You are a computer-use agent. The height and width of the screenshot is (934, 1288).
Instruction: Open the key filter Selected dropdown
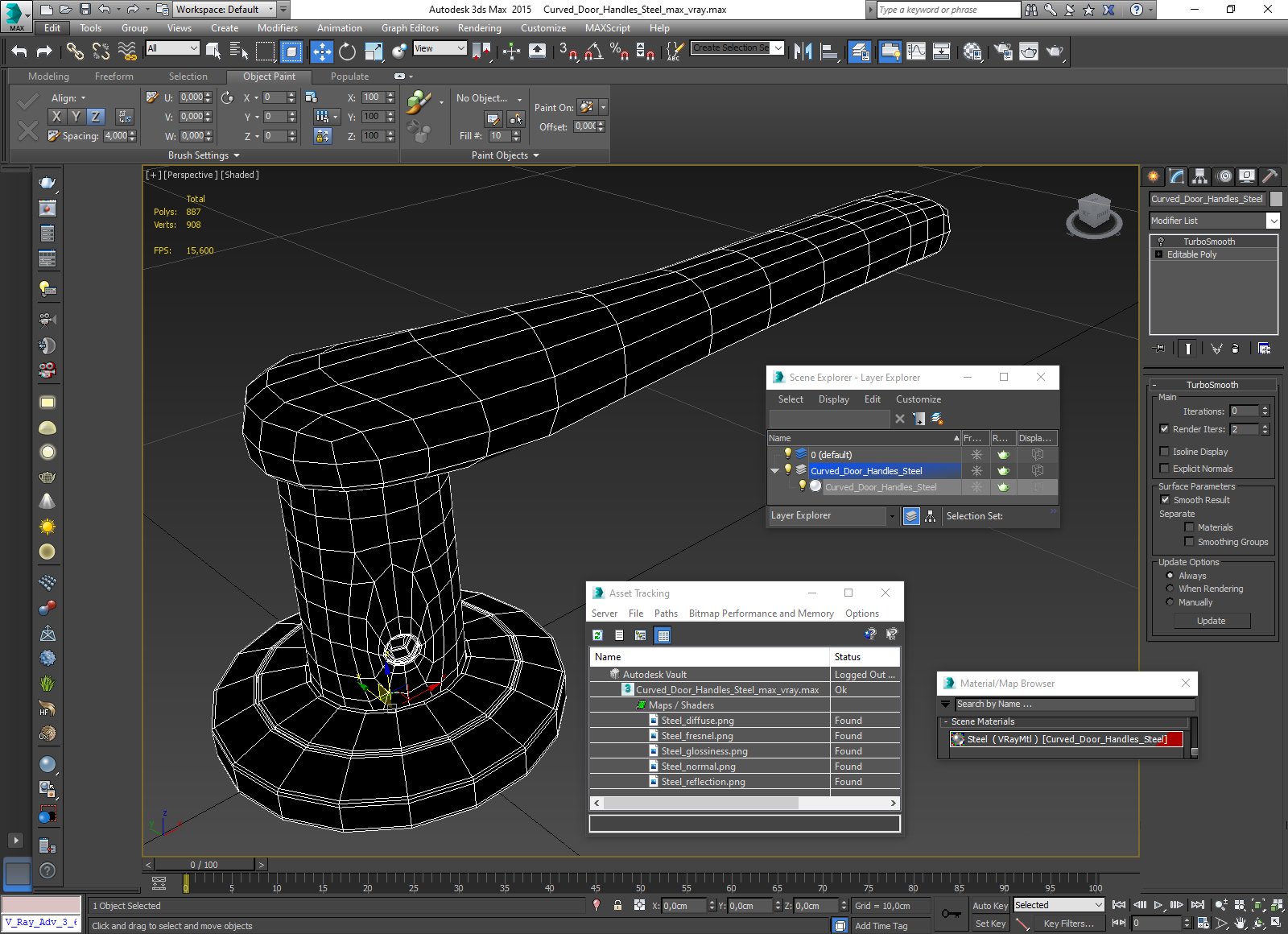tap(1058, 905)
